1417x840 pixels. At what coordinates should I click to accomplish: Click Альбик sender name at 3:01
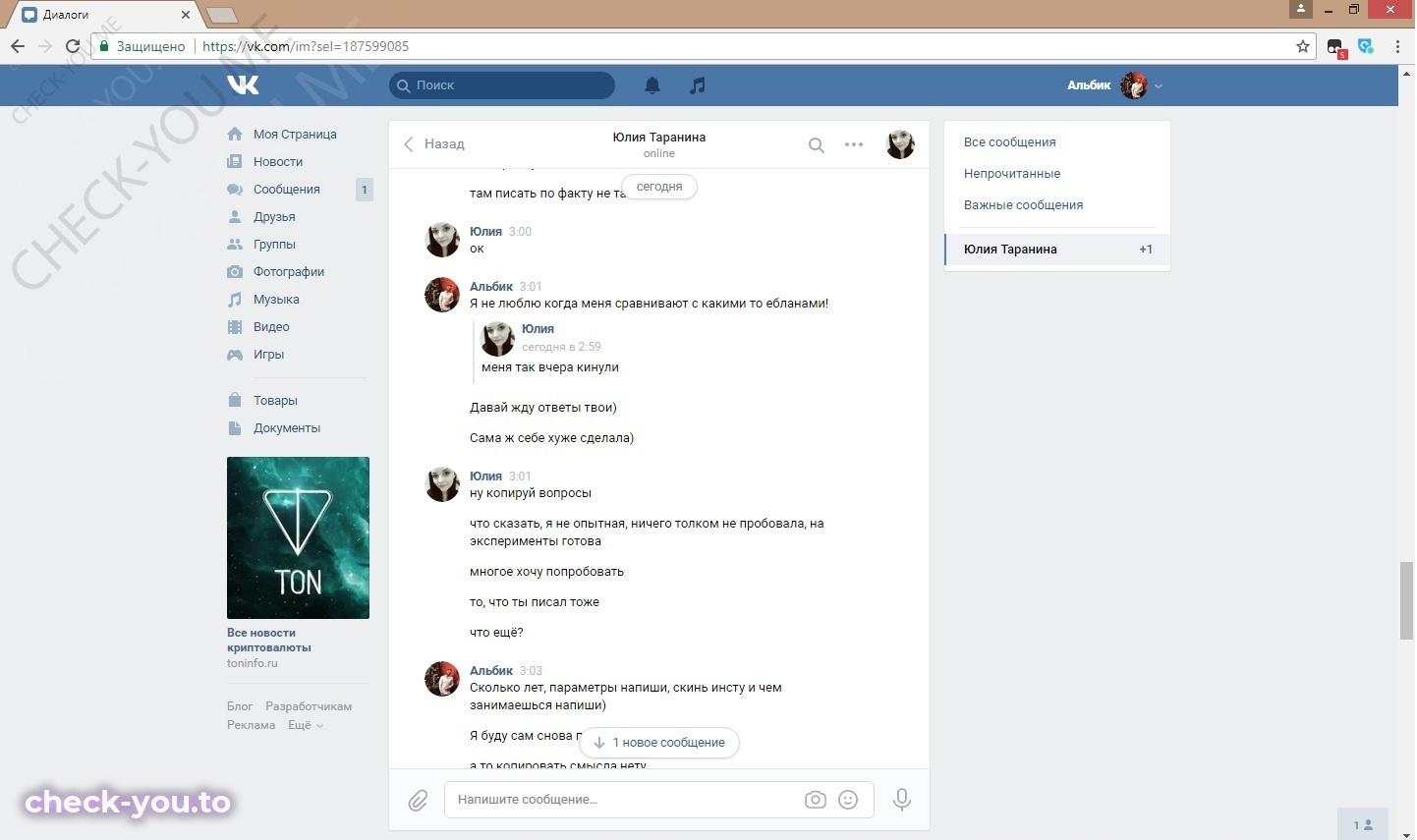pyautogui.click(x=491, y=287)
